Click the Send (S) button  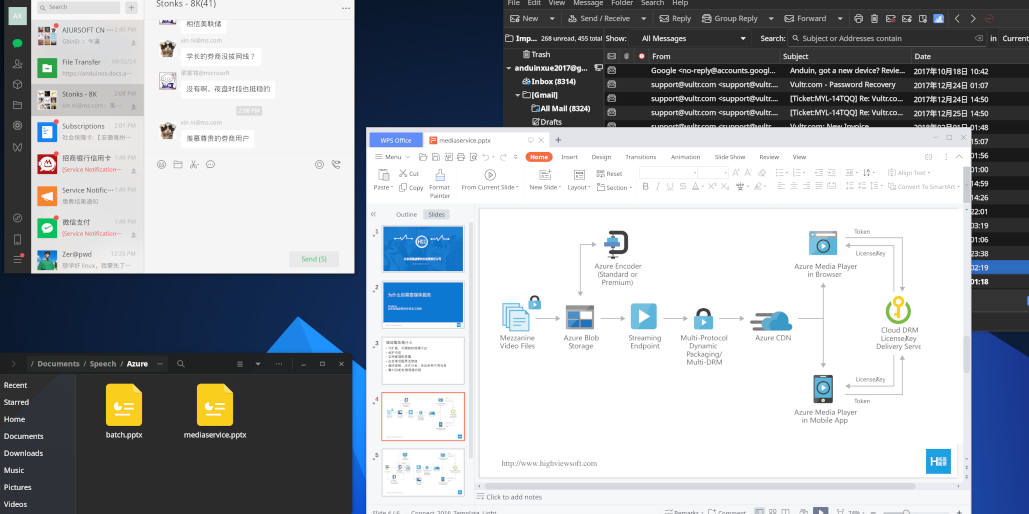coord(314,259)
